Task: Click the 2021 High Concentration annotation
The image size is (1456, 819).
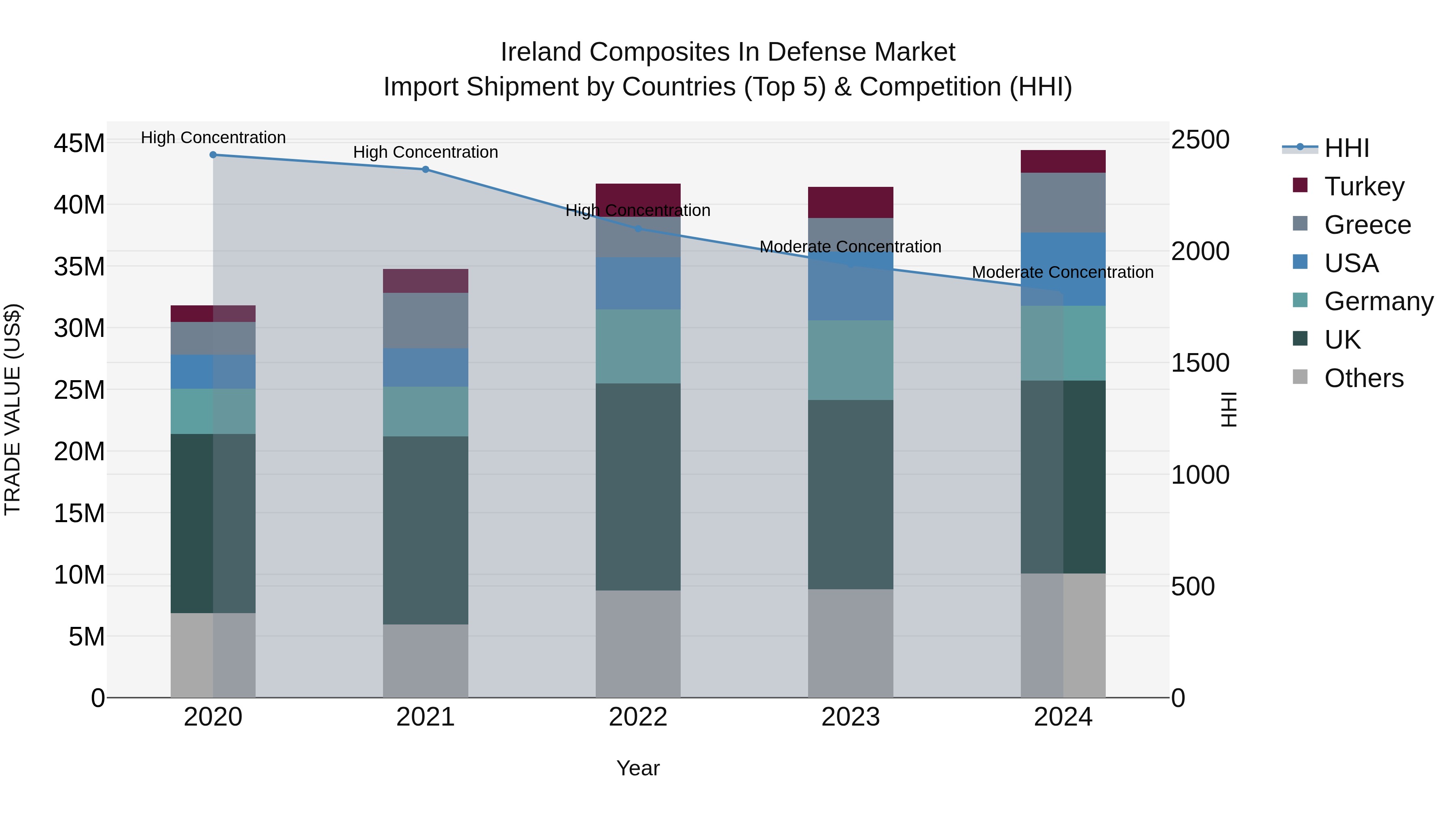Action: (425, 152)
